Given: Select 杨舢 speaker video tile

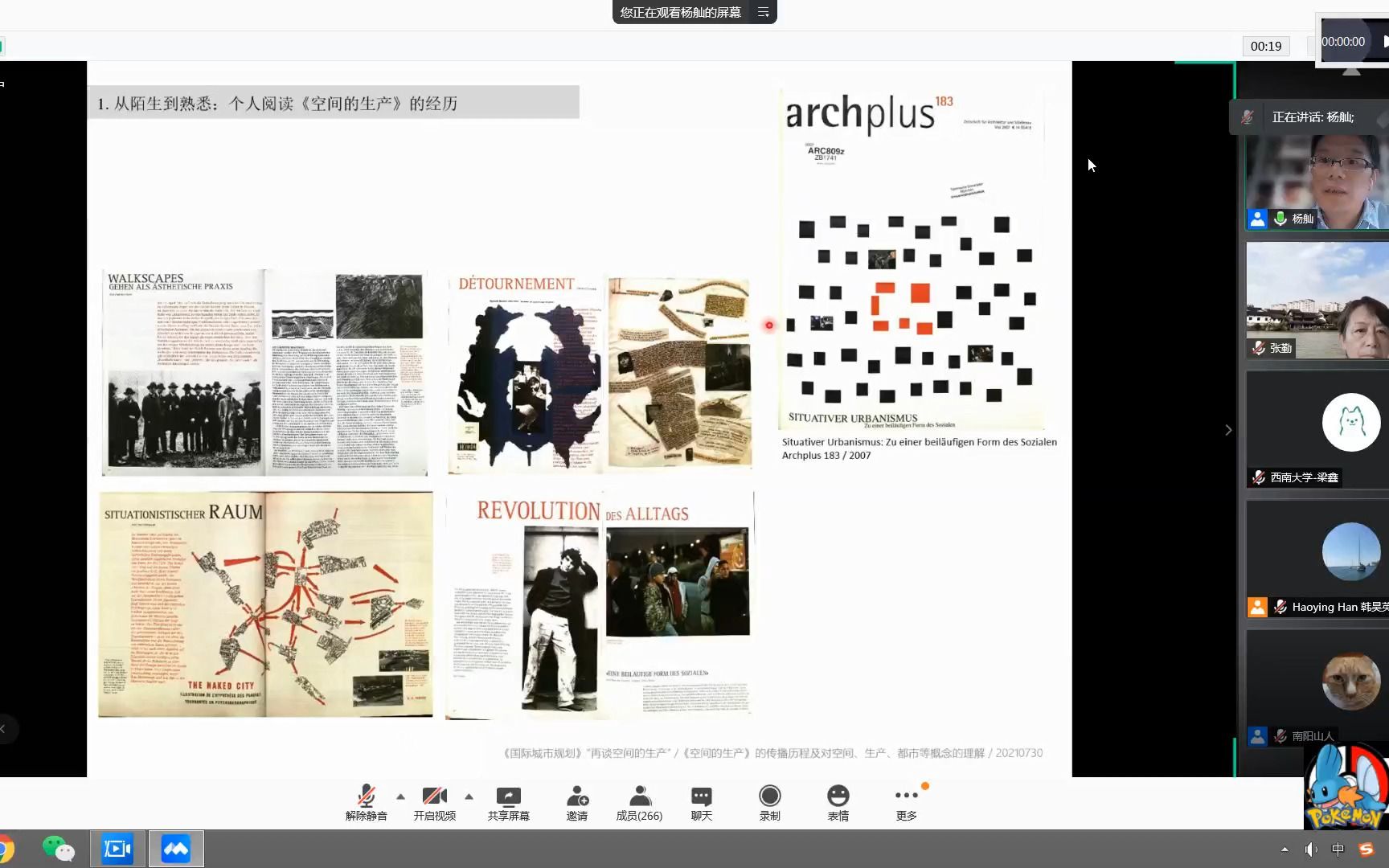Looking at the screenshot, I should pyautogui.click(x=1317, y=182).
